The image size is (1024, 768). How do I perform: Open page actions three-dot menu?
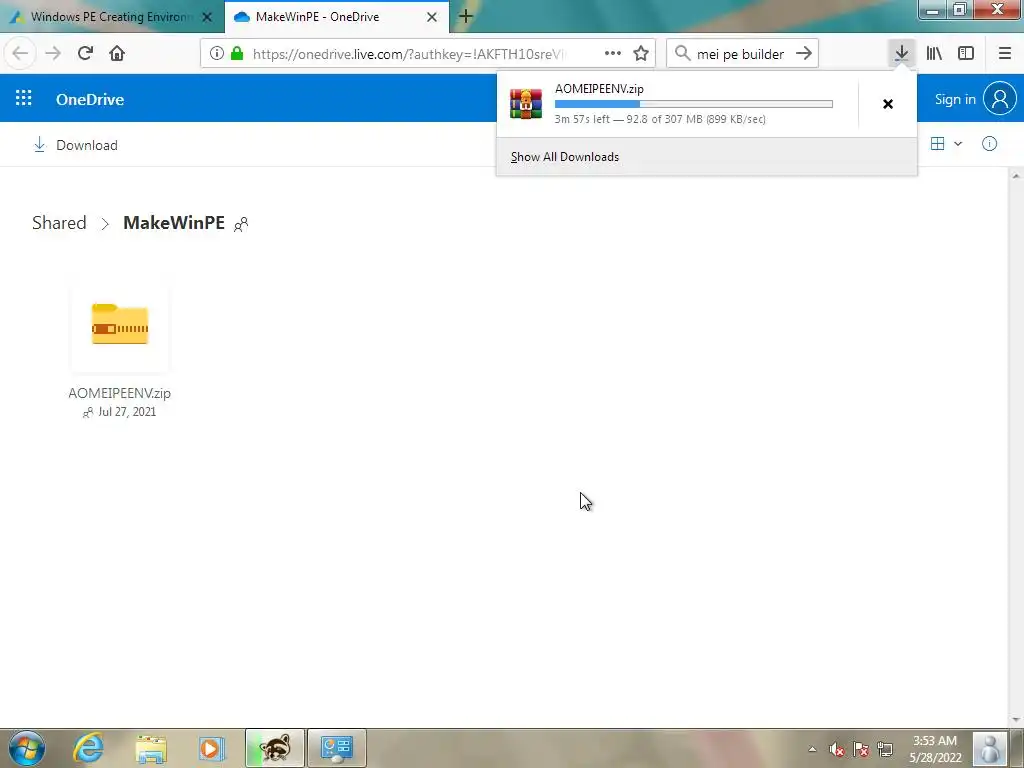pyautogui.click(x=613, y=54)
